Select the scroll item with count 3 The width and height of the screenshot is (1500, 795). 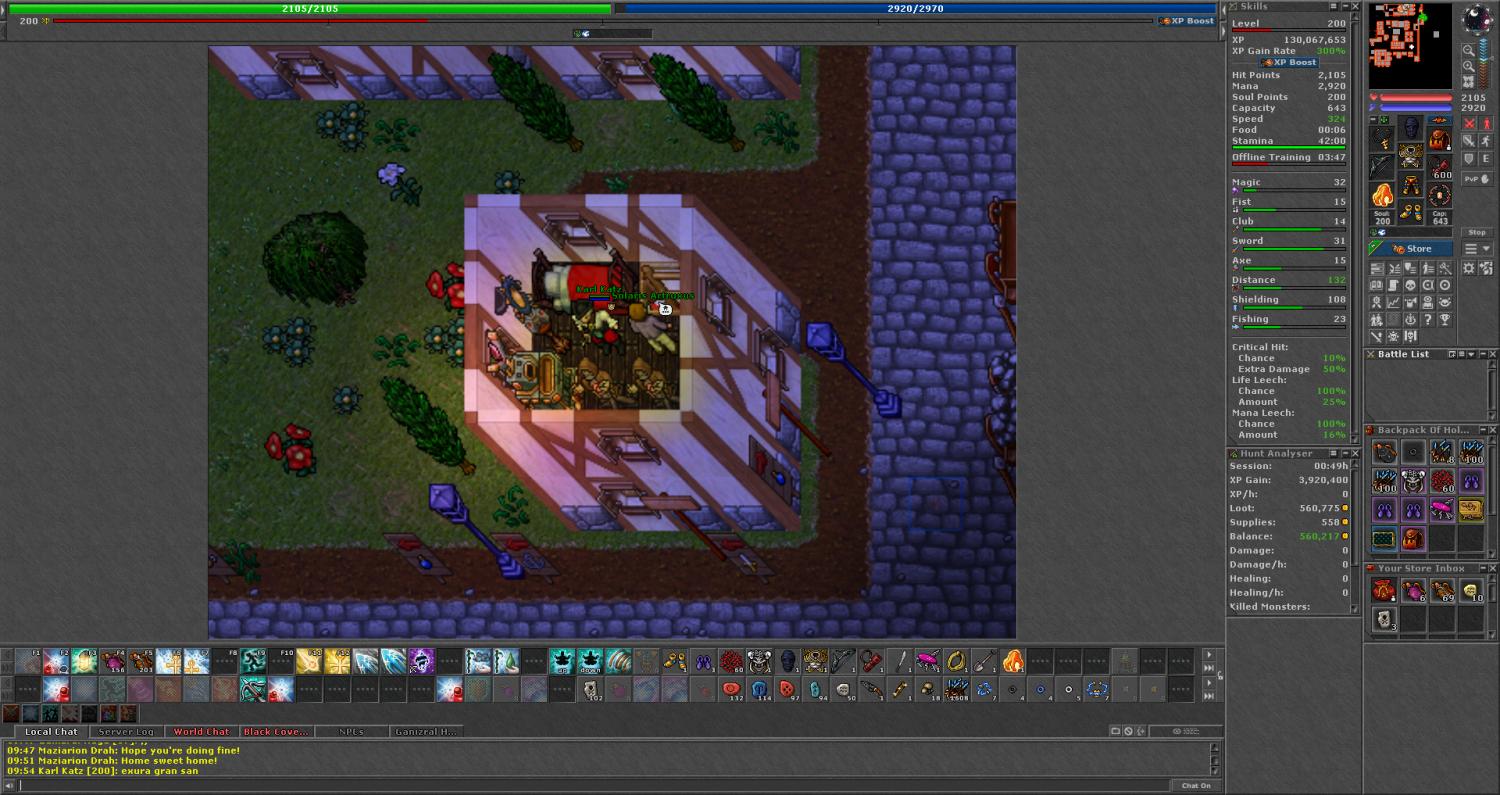tap(1384, 620)
